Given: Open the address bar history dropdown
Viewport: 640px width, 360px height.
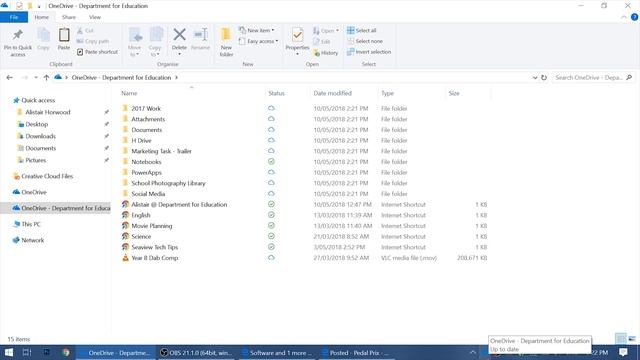Looking at the screenshot, I should tap(535, 78).
